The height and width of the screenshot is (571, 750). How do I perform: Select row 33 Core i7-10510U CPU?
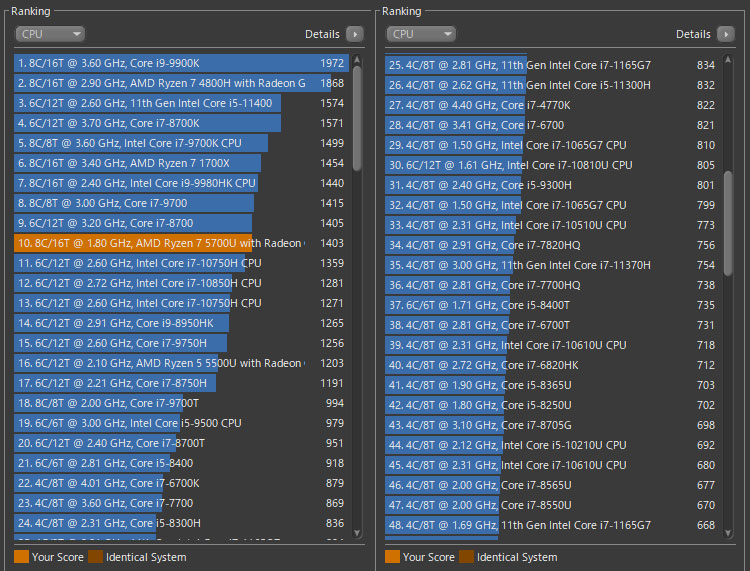click(552, 225)
